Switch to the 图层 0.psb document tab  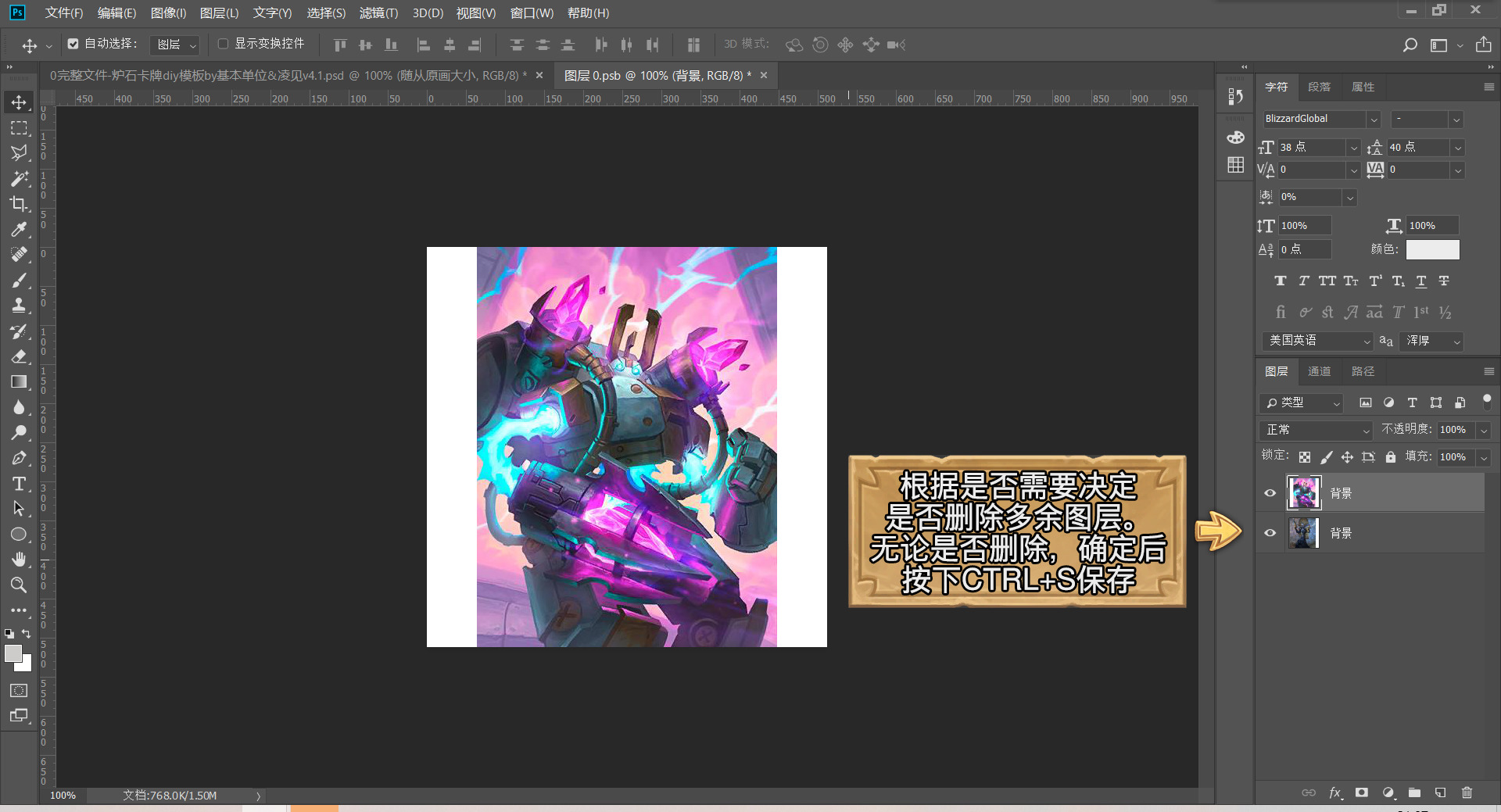tap(657, 75)
